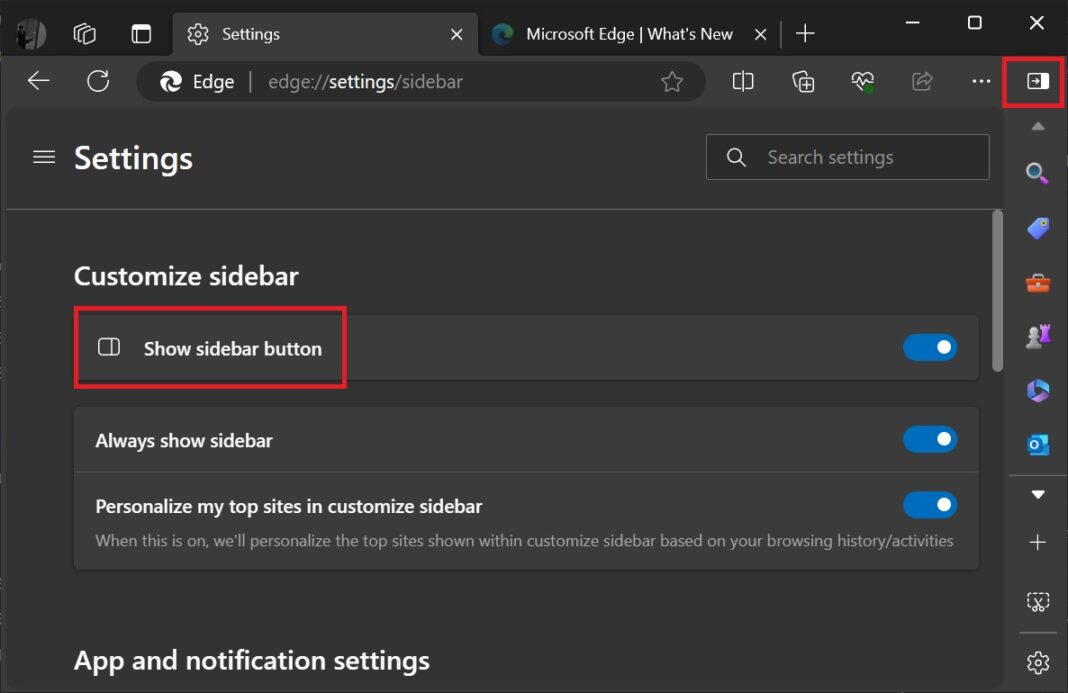
Task: Open Search in the Edge sidebar
Action: pos(1037,172)
